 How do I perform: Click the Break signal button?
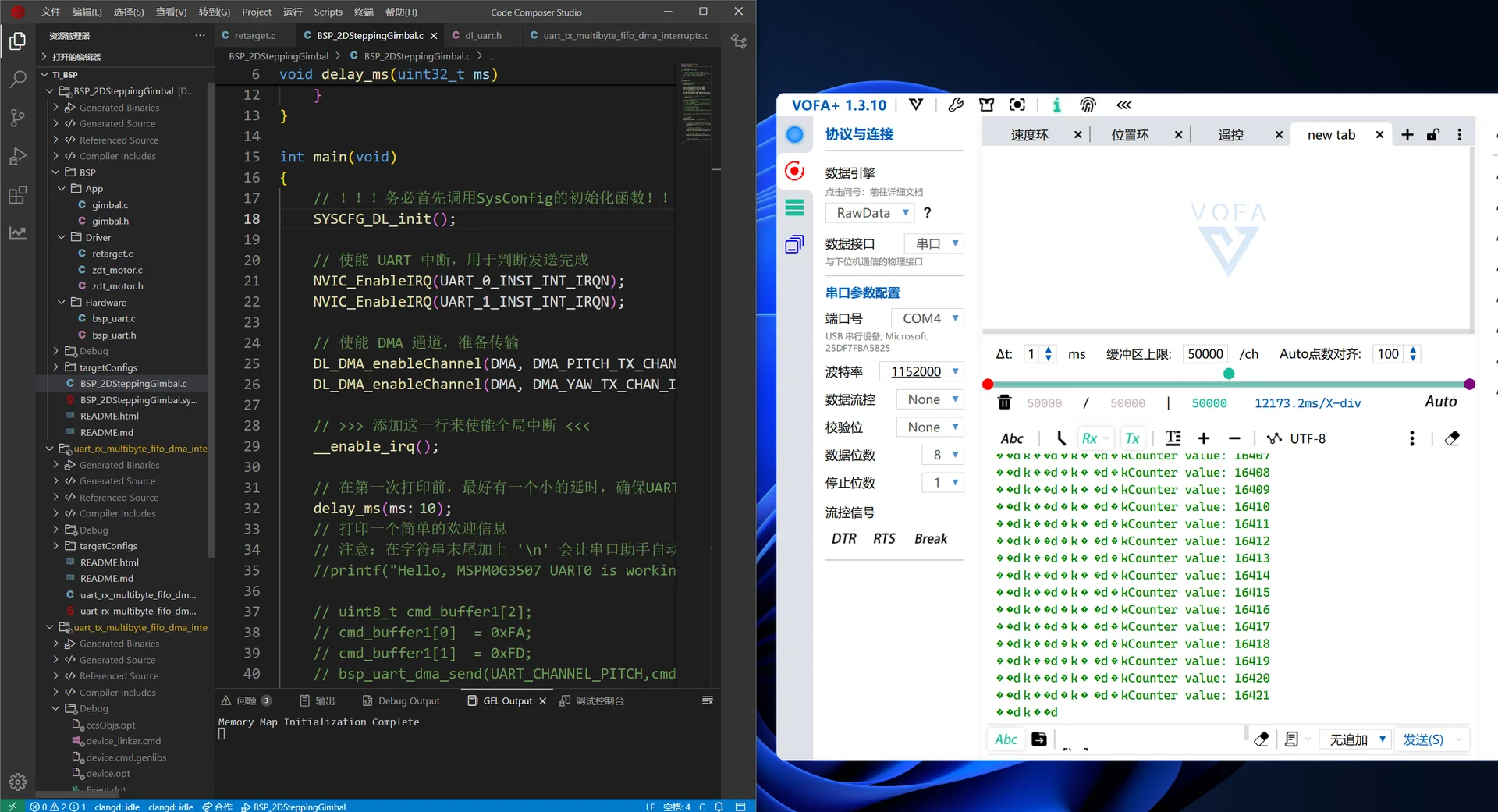[930, 539]
